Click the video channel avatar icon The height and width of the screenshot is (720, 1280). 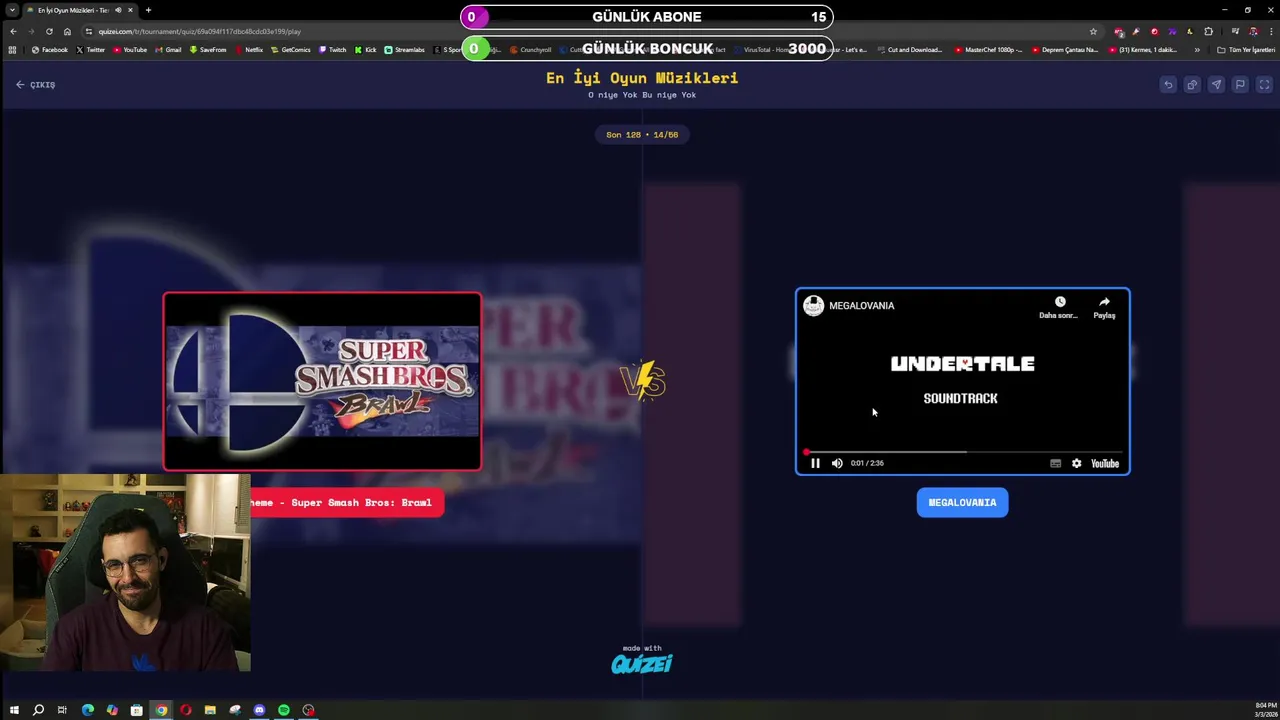coord(814,306)
